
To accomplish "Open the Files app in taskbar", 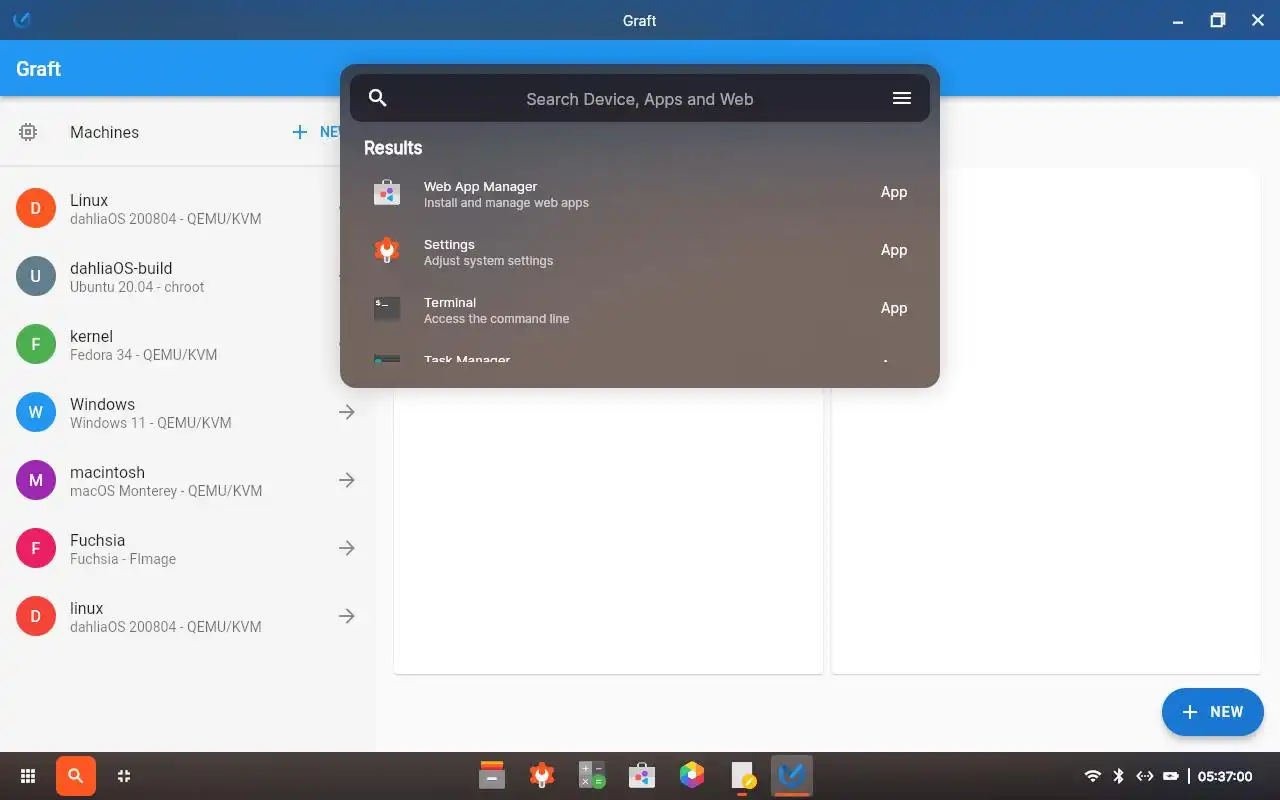I will click(x=492, y=775).
